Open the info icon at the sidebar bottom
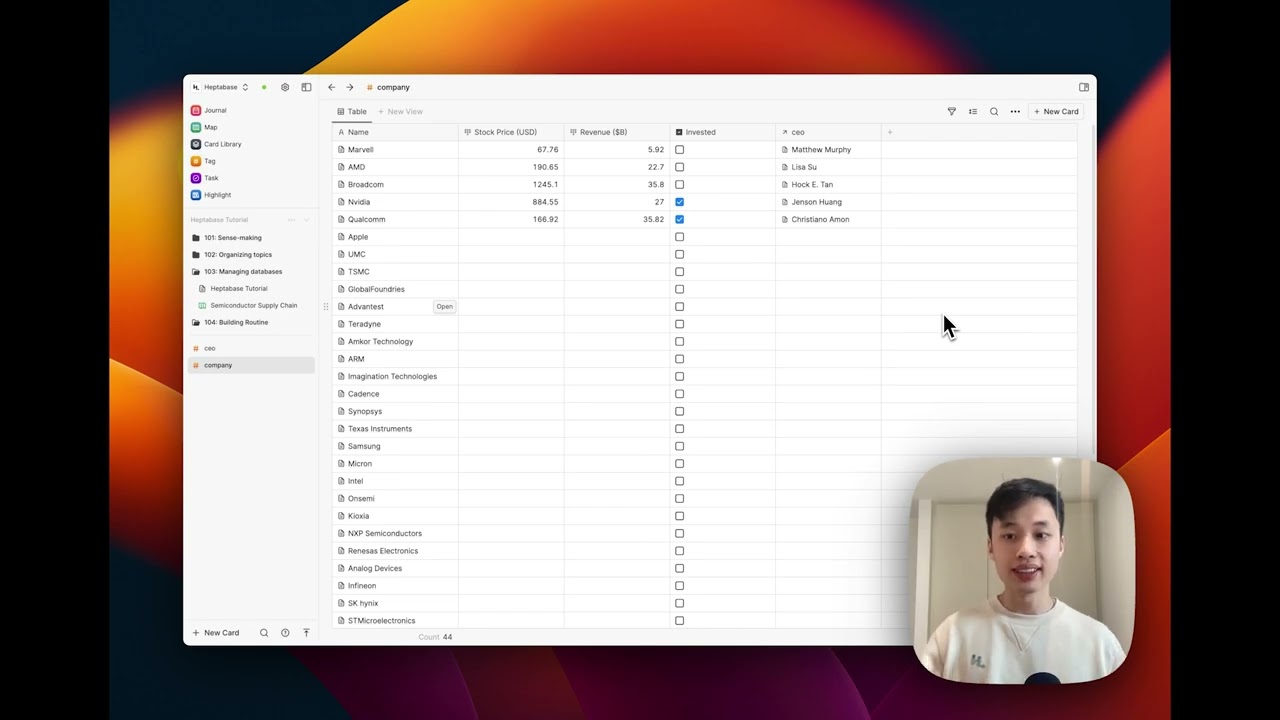Image resolution: width=1280 pixels, height=720 pixels. click(x=285, y=633)
